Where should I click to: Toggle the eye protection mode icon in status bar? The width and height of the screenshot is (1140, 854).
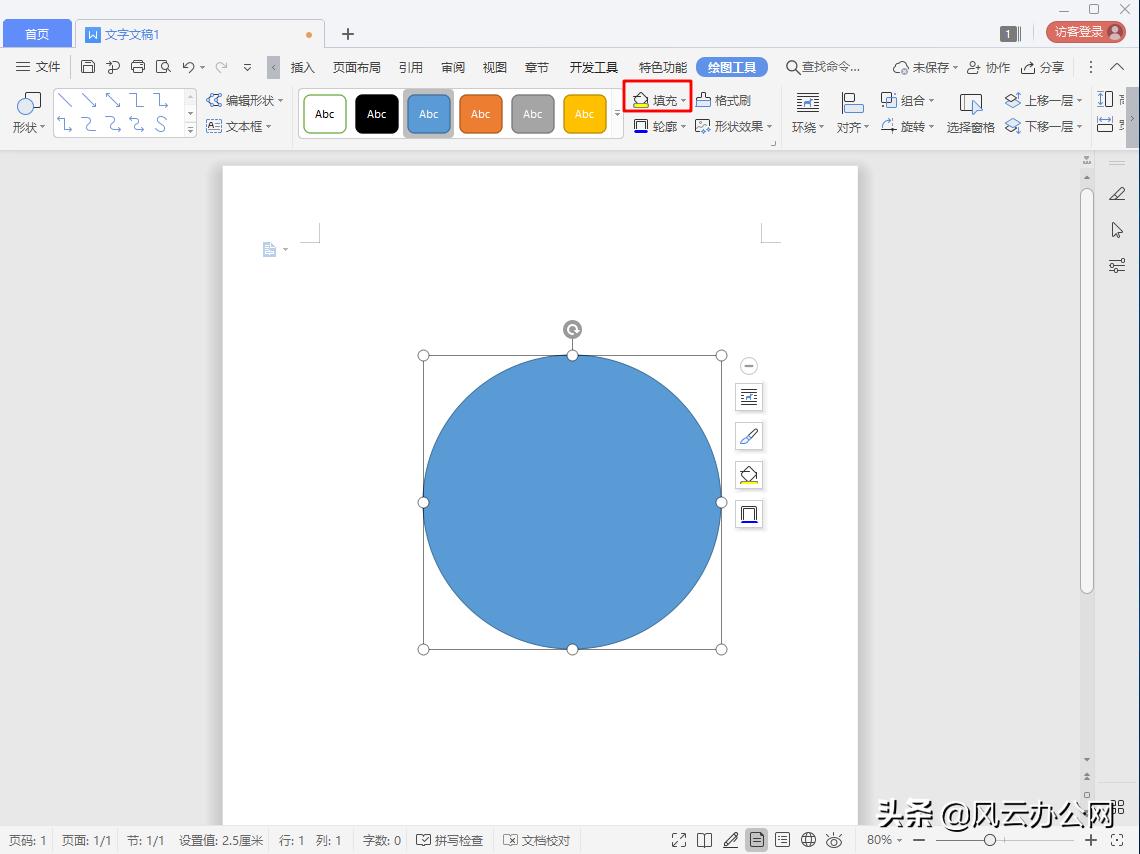click(835, 840)
